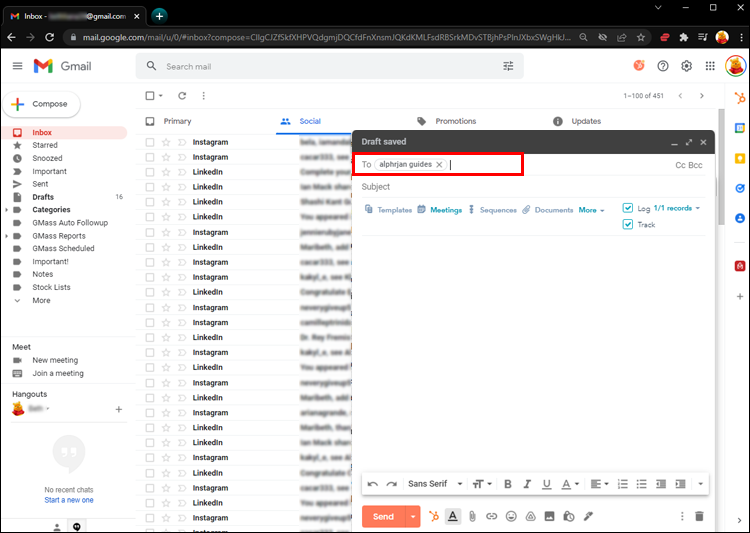Open the text color dropdown

[x=570, y=484]
